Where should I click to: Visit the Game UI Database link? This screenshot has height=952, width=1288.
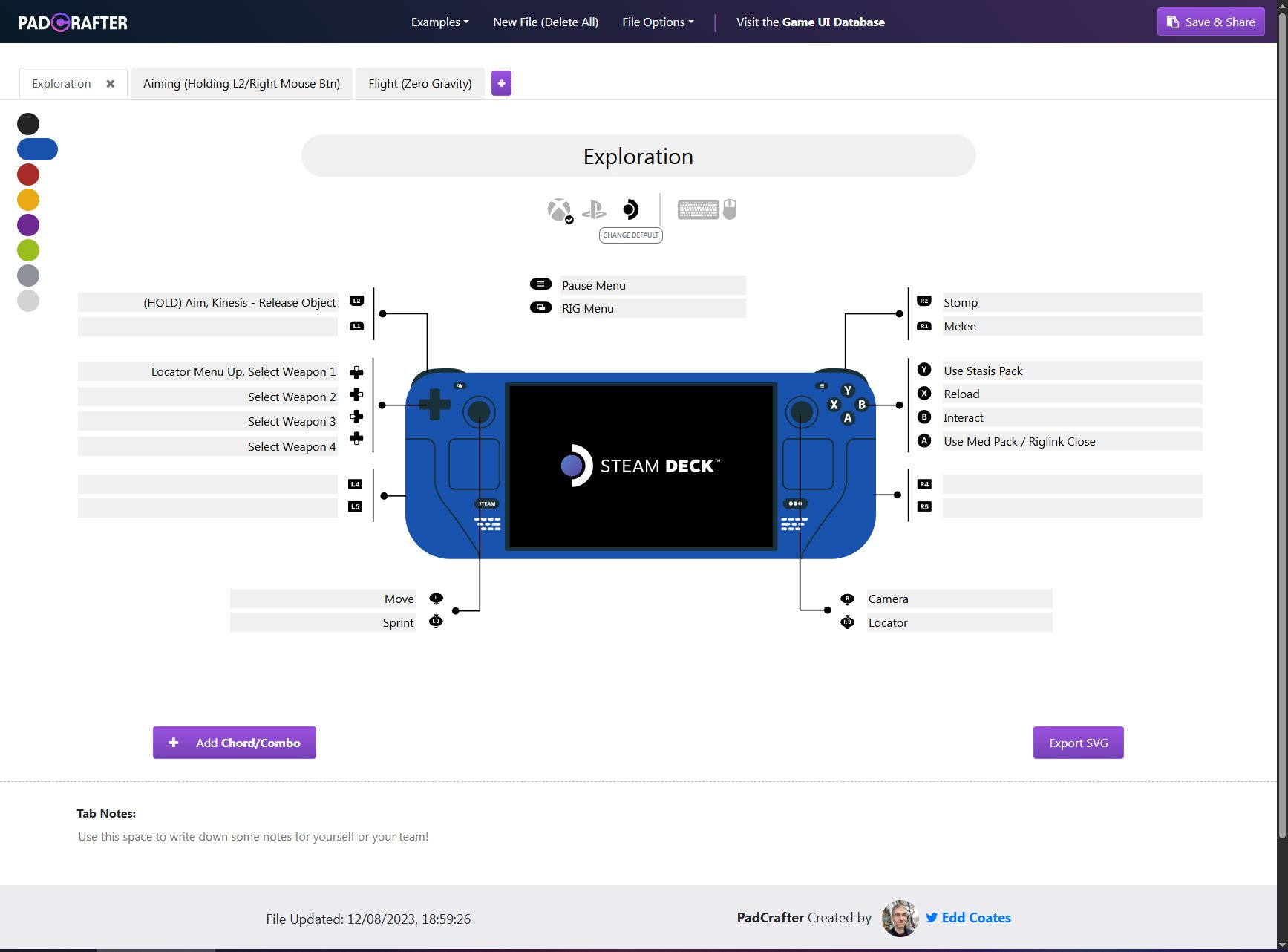[810, 22]
